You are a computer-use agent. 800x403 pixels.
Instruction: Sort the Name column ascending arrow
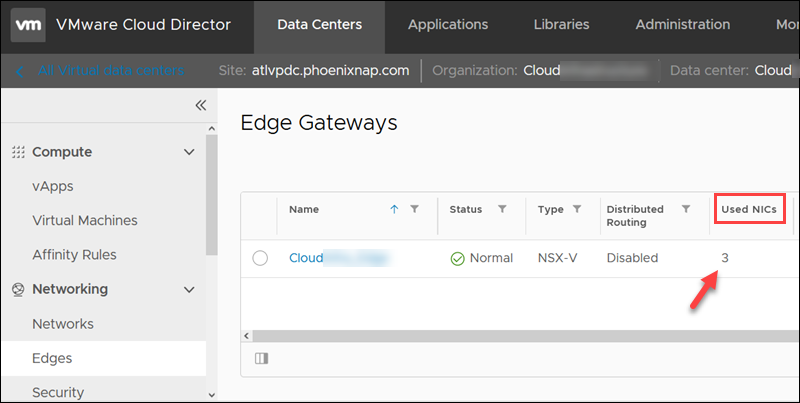pyautogui.click(x=394, y=209)
